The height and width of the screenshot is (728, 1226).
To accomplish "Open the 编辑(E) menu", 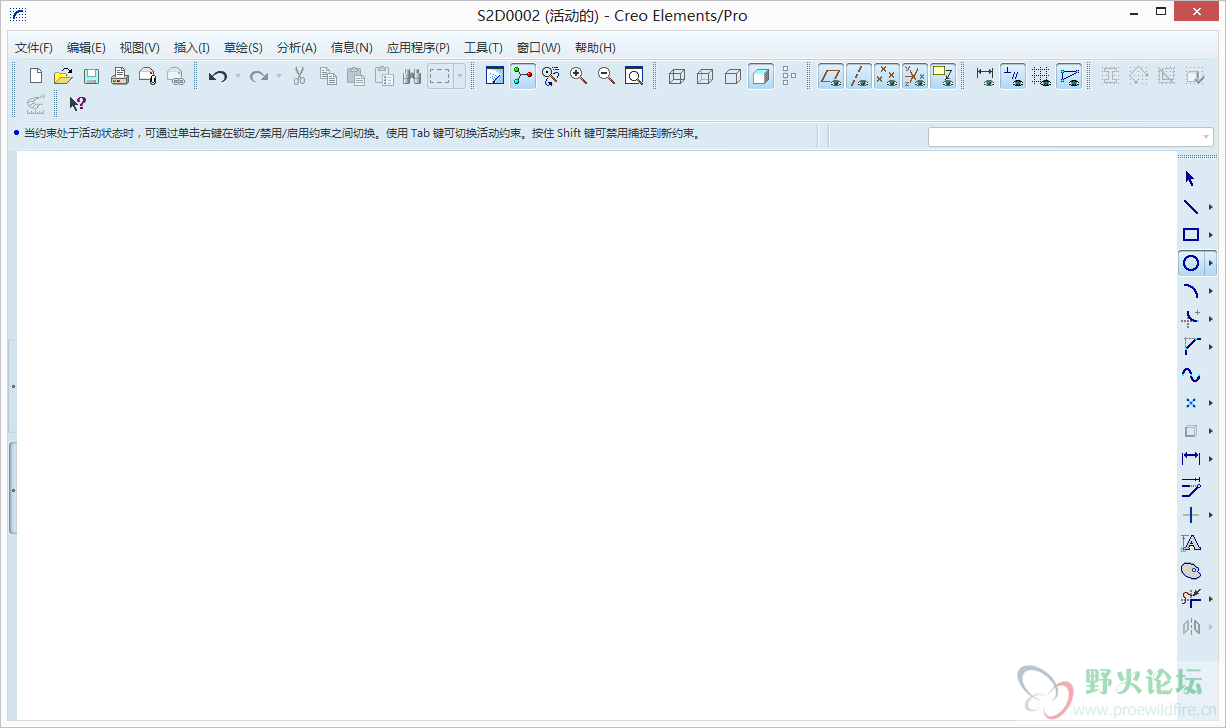I will click(86, 47).
